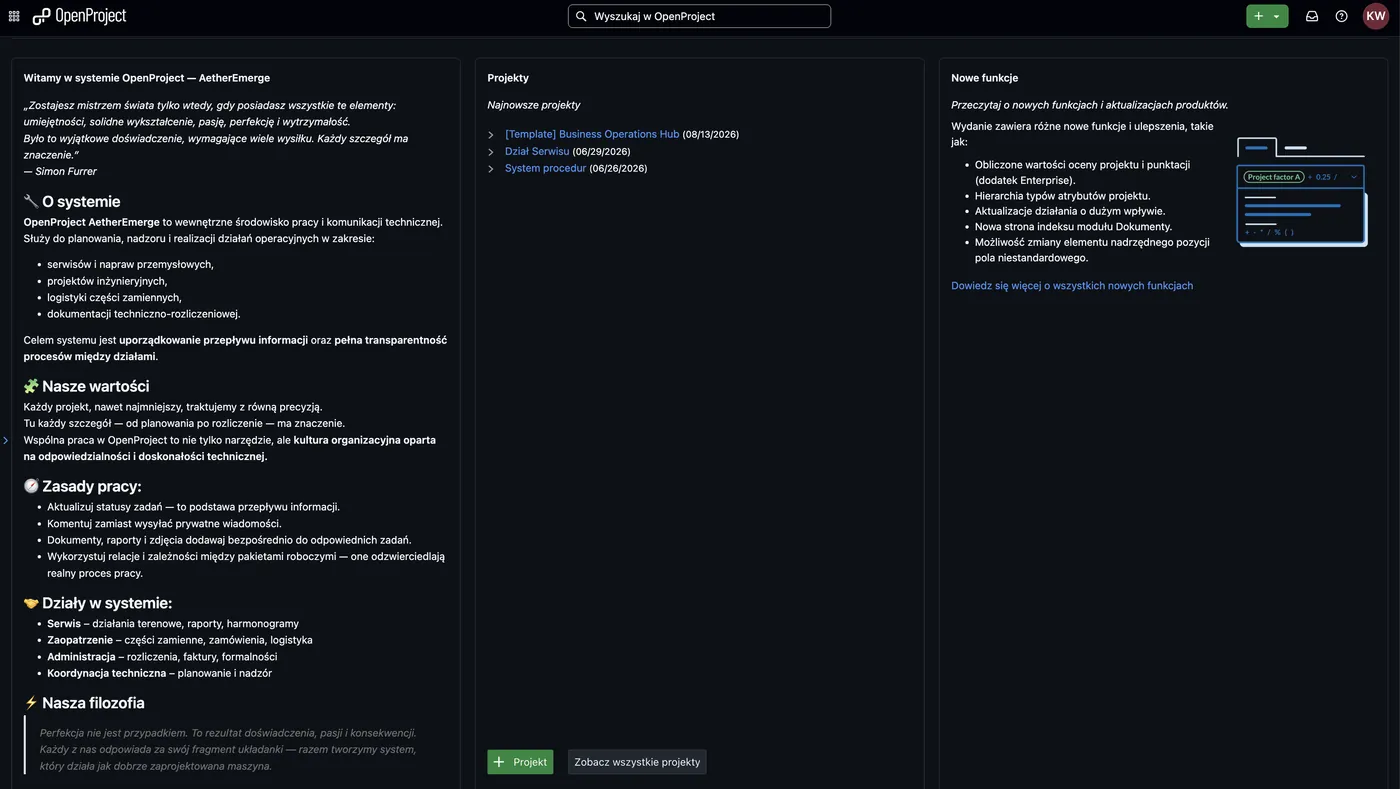The width and height of the screenshot is (1400, 789).
Task: Follow 'Dowiedz się więcej o wszystkich nowych funkcjach'
Action: (x=1072, y=285)
